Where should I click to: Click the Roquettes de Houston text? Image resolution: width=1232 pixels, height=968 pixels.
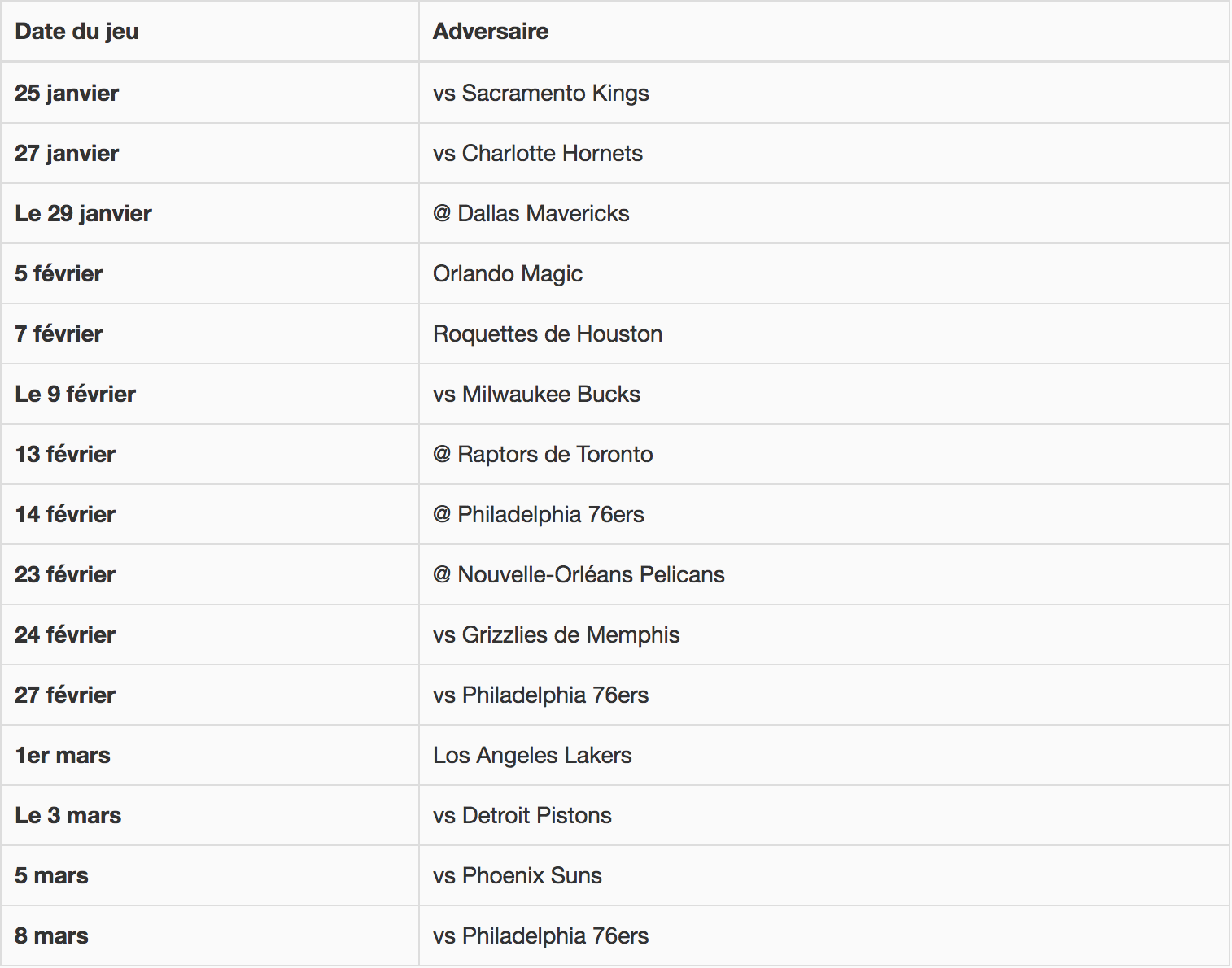pyautogui.click(x=548, y=334)
